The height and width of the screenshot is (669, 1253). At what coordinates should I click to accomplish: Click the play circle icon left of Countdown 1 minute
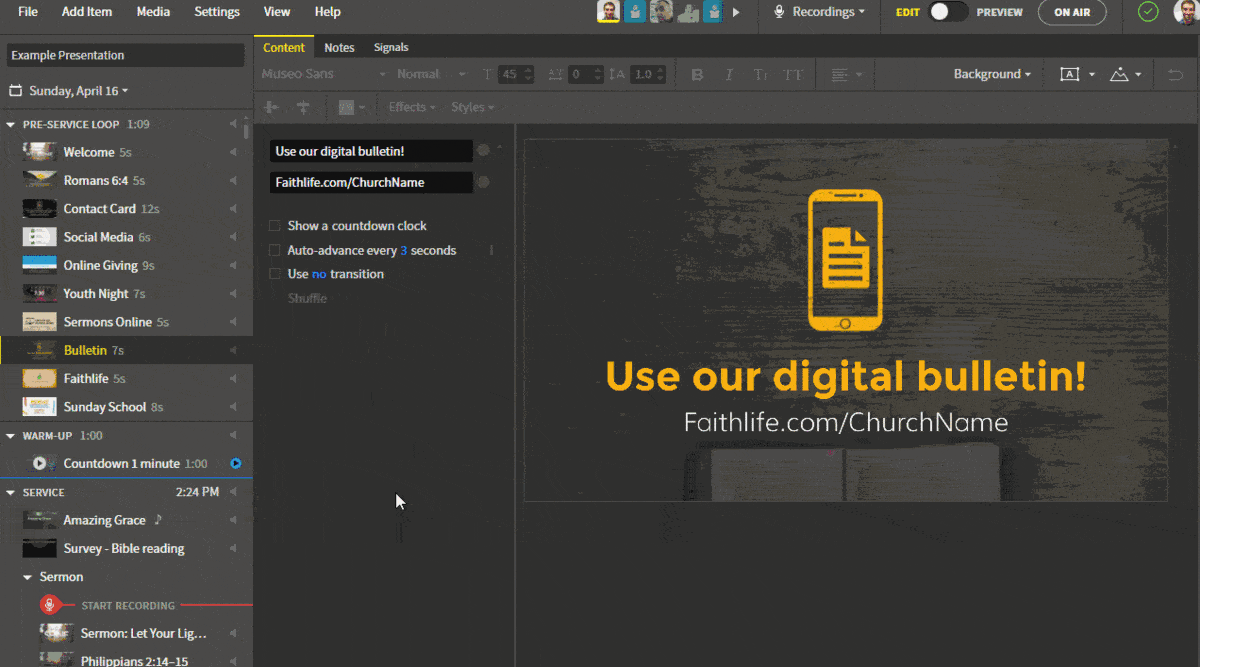point(40,463)
